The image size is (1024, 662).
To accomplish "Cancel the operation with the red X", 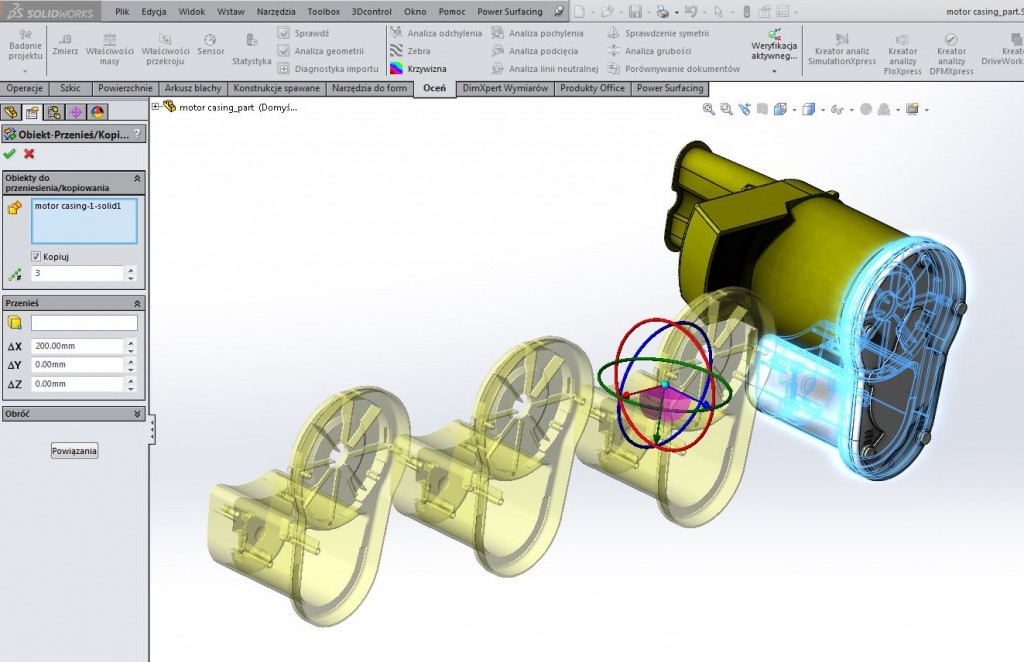I will click(x=29, y=153).
